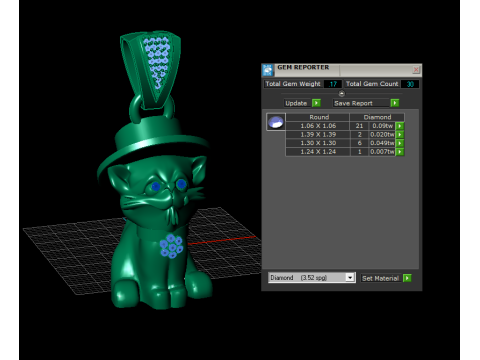Click the Save Report button
Viewport: 480px width, 360px height.
tap(361, 103)
